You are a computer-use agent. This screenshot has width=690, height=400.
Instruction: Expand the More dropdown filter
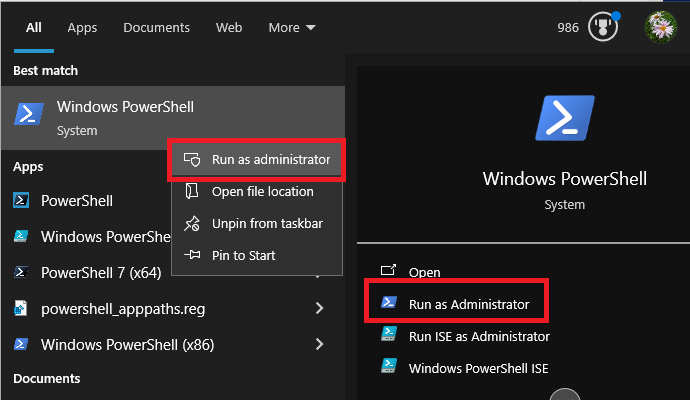coord(292,28)
